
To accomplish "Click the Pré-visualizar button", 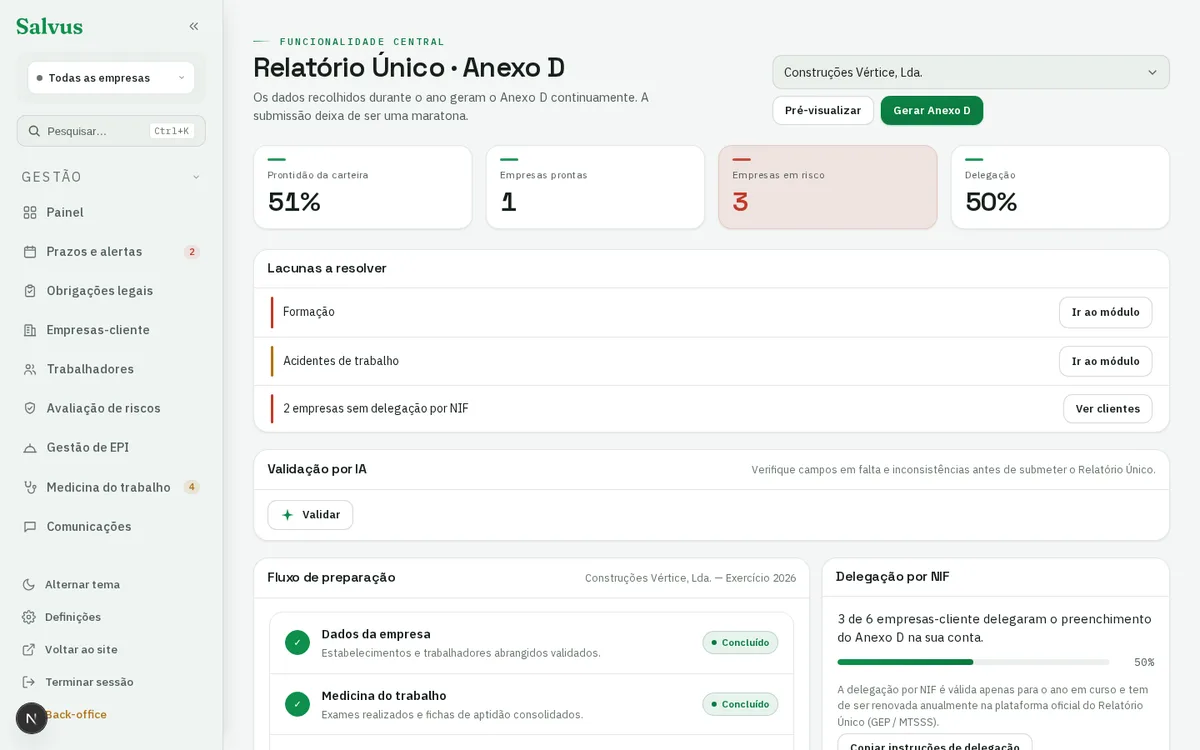I will pyautogui.click(x=823, y=111).
